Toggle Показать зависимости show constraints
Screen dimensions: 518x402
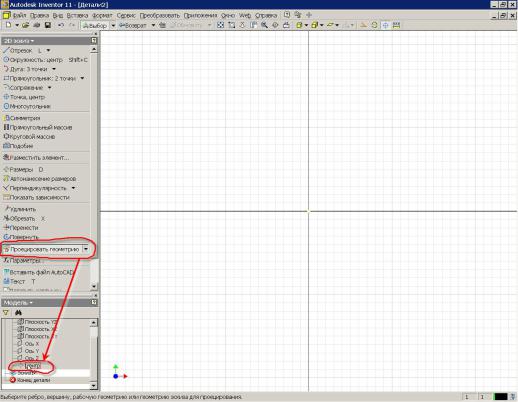click(x=36, y=197)
